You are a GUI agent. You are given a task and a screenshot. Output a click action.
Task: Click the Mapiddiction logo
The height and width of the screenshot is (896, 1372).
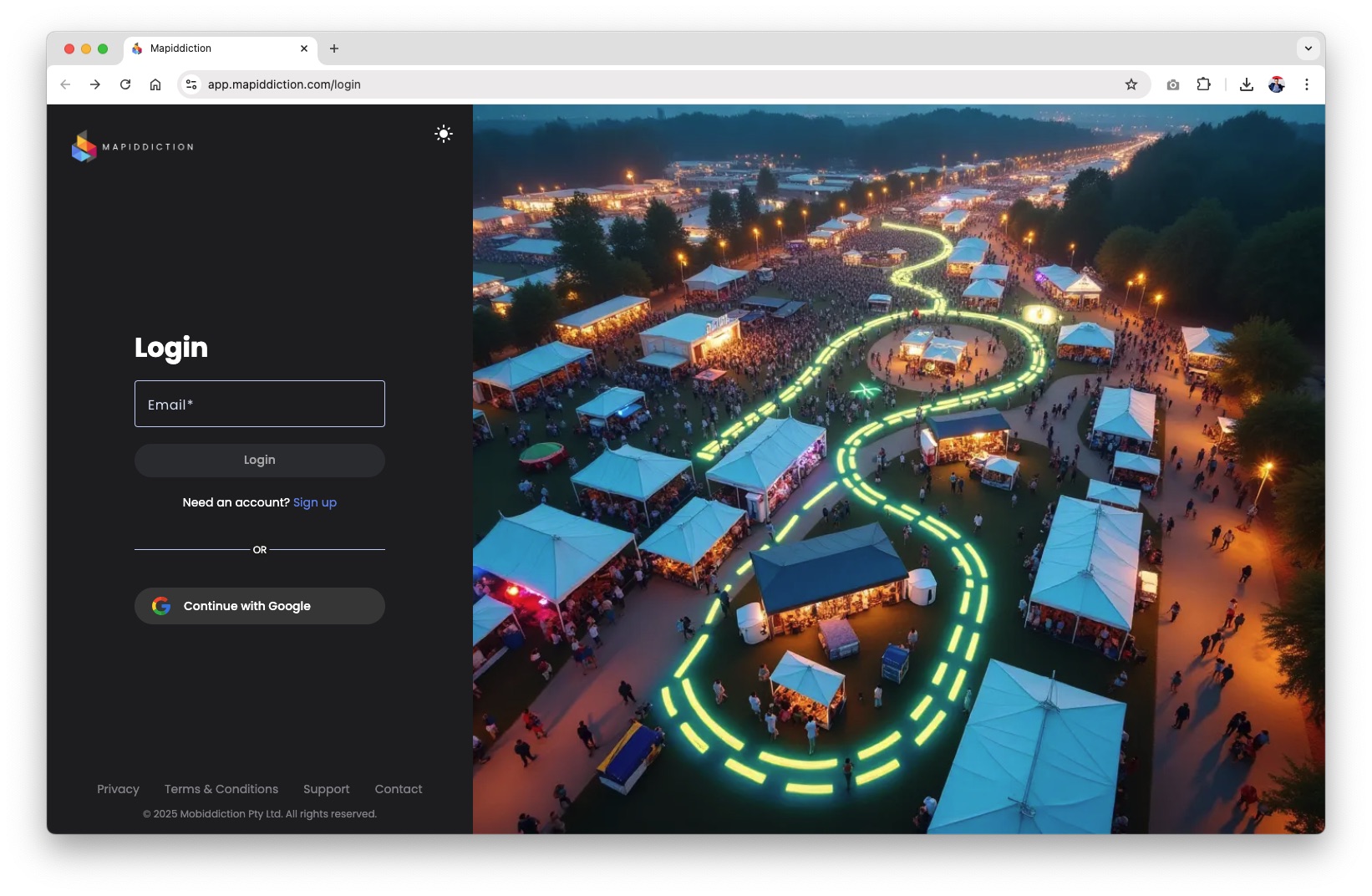[134, 147]
